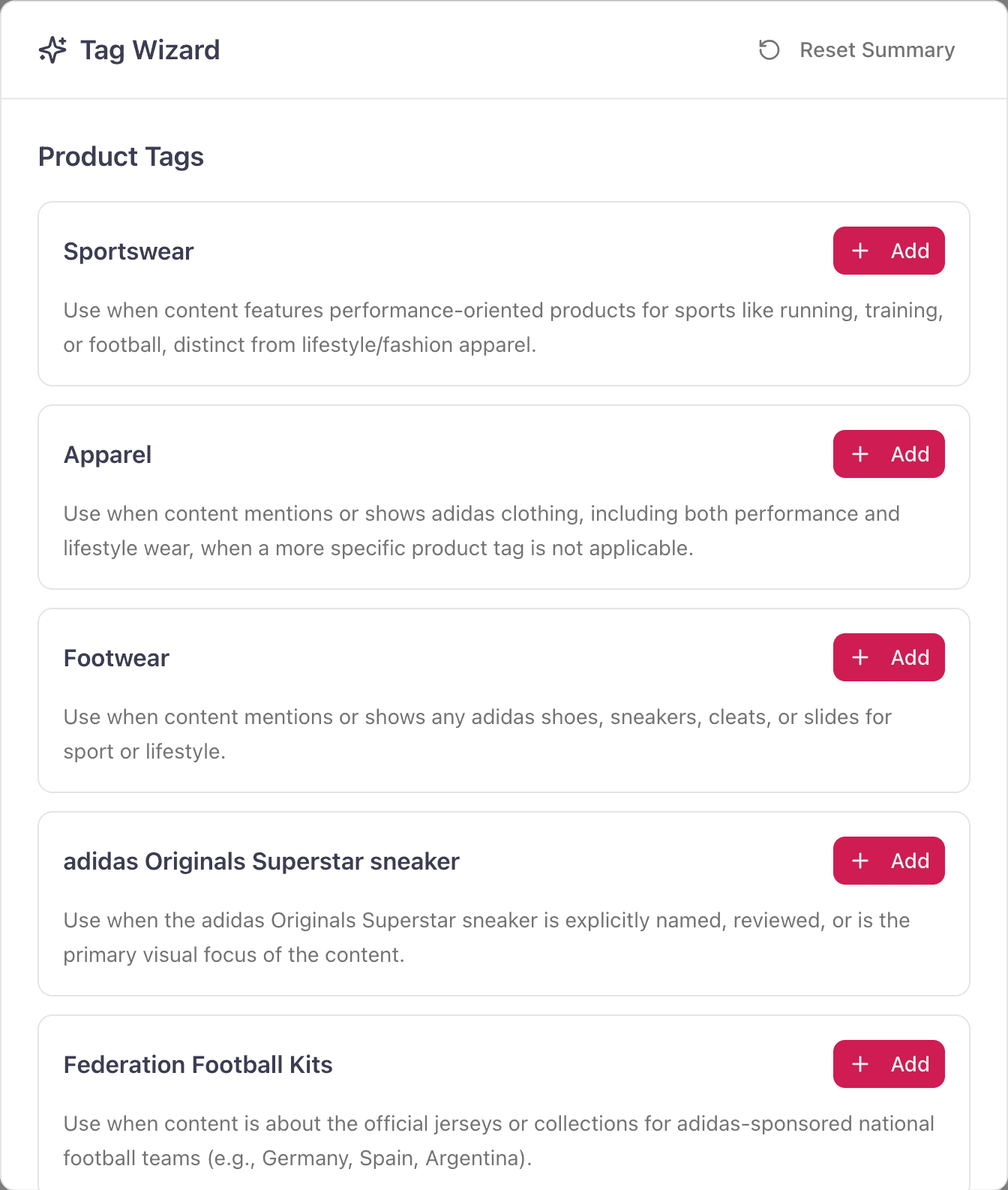Click the adidas Originals Superstar sneaker title

coord(261,861)
